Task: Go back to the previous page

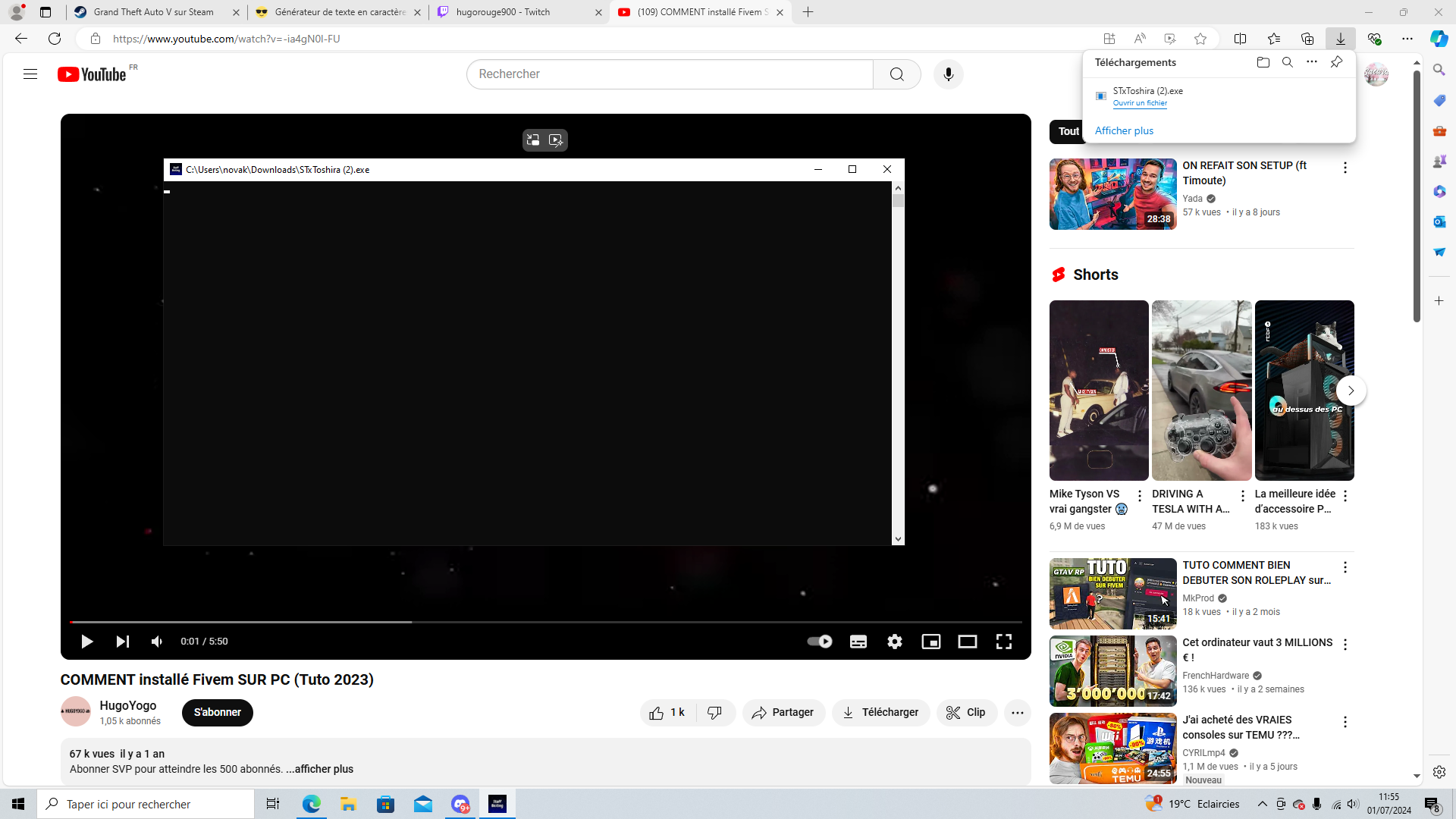Action: pyautogui.click(x=21, y=39)
